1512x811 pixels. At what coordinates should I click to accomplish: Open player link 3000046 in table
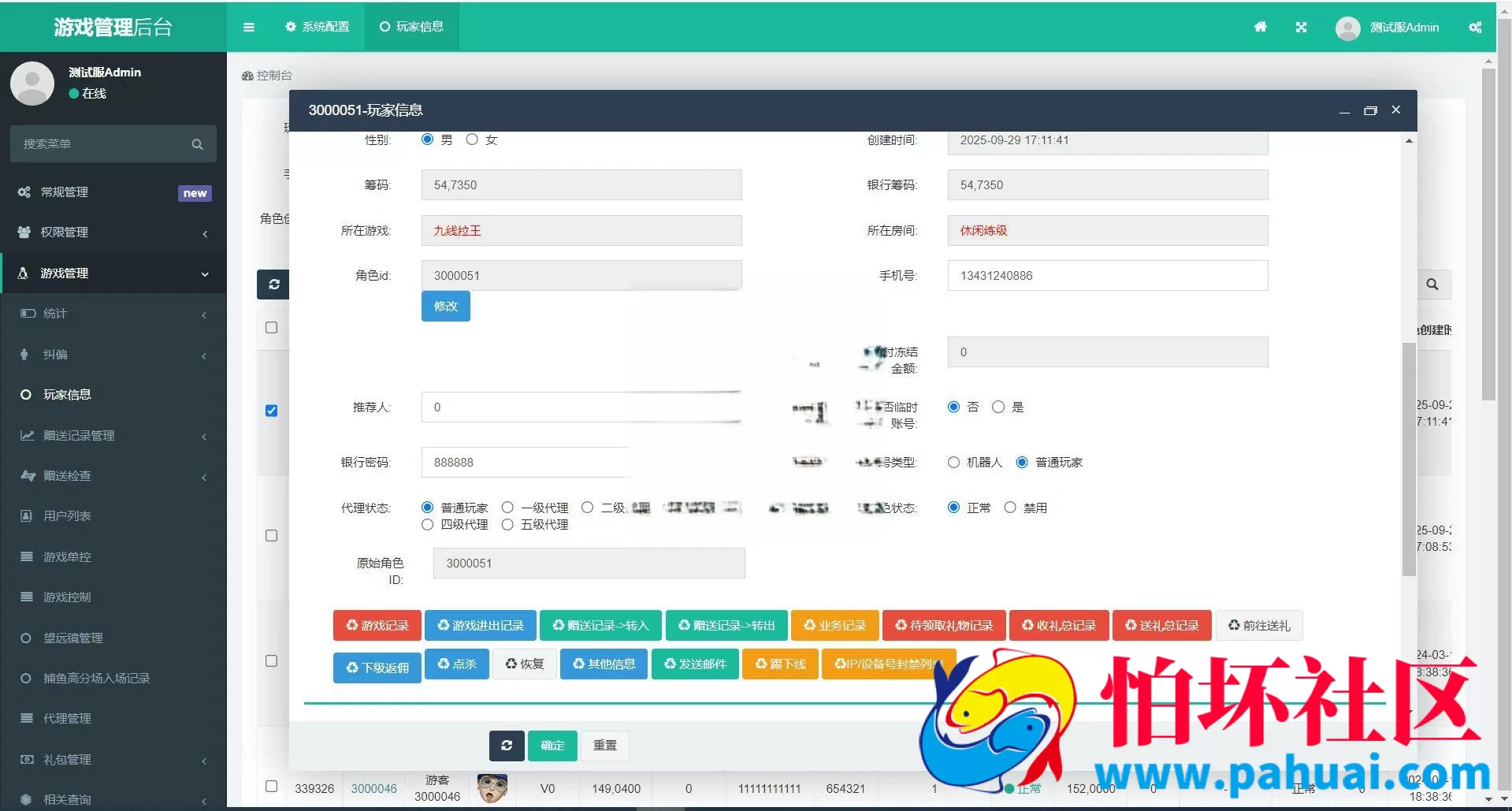point(374,788)
